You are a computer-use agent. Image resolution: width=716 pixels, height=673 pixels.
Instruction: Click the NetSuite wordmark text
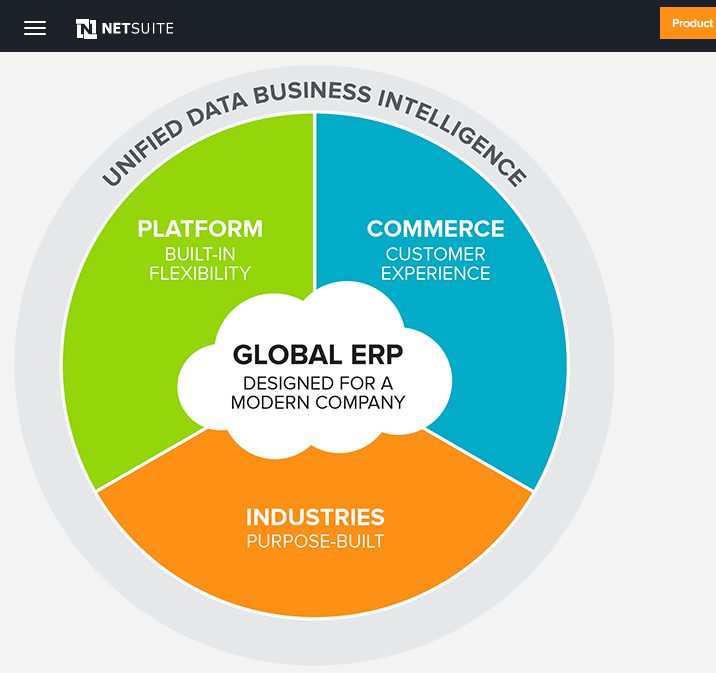pos(137,28)
